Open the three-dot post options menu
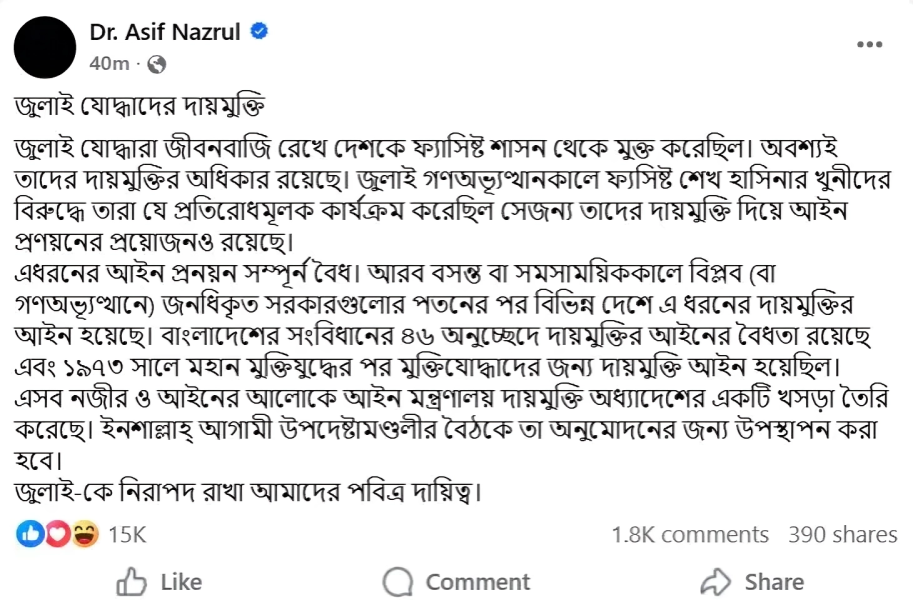Viewport: 913px width, 615px height. click(870, 45)
